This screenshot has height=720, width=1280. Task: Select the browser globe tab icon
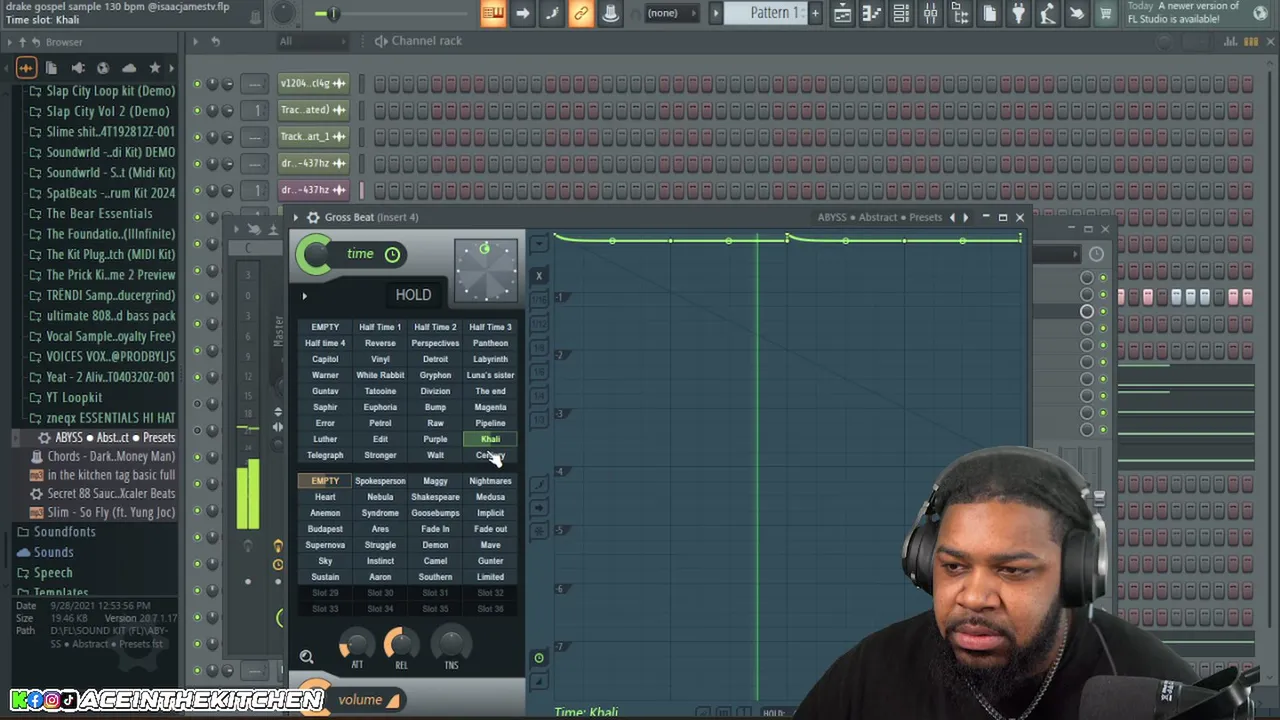[x=103, y=68]
